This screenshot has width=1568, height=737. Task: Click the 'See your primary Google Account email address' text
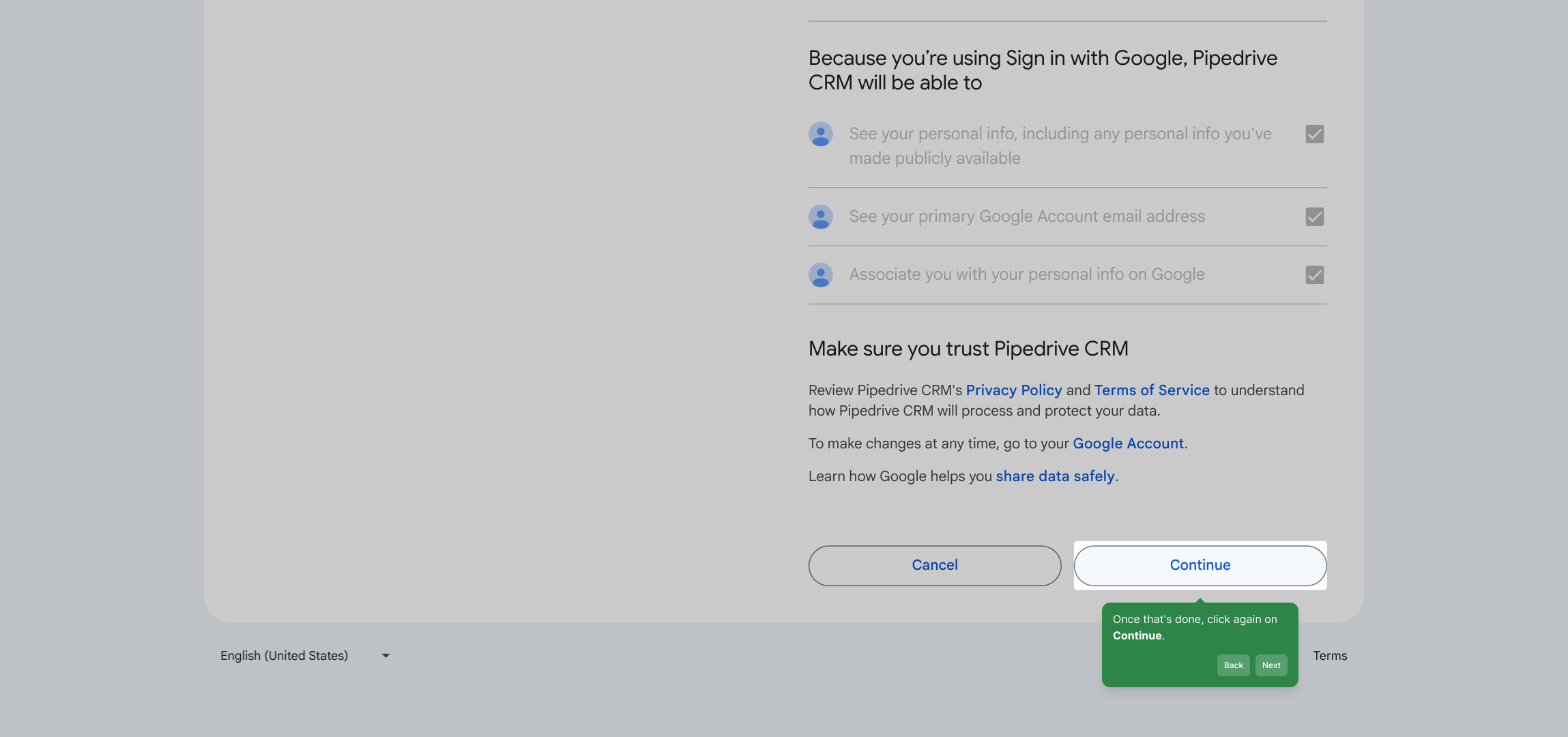(x=1027, y=216)
